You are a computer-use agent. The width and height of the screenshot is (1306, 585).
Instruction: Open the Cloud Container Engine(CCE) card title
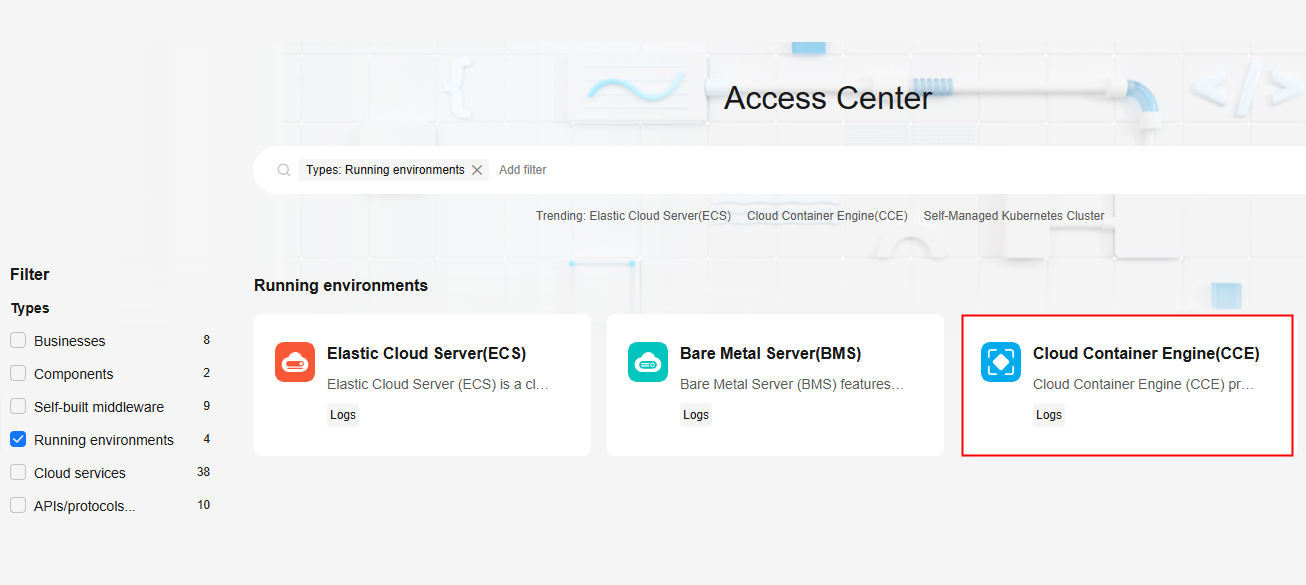[1146, 354]
